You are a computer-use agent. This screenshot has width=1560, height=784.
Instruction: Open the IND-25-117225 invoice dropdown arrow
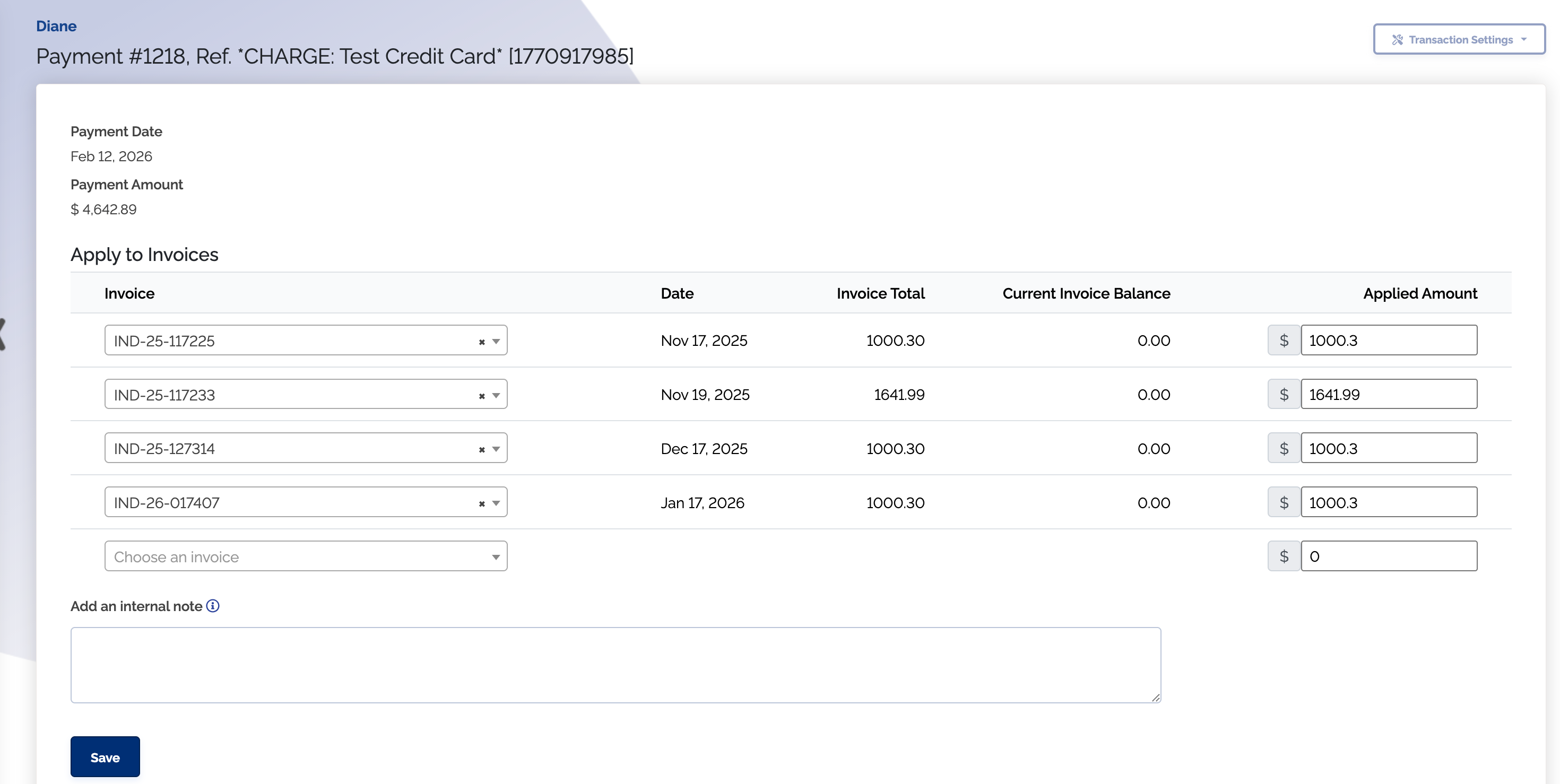coord(496,342)
